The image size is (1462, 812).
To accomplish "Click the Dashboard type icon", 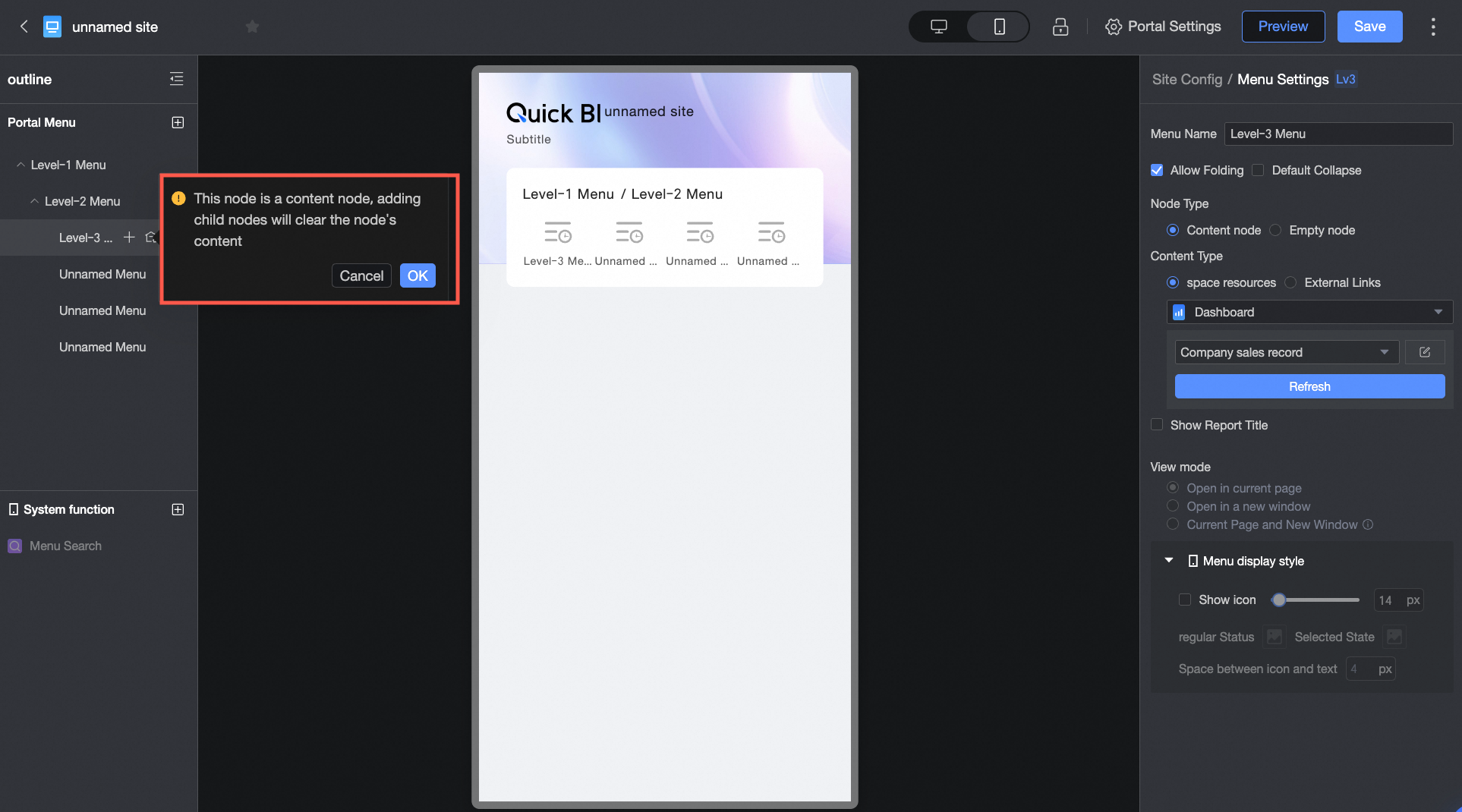I will click(x=1179, y=312).
